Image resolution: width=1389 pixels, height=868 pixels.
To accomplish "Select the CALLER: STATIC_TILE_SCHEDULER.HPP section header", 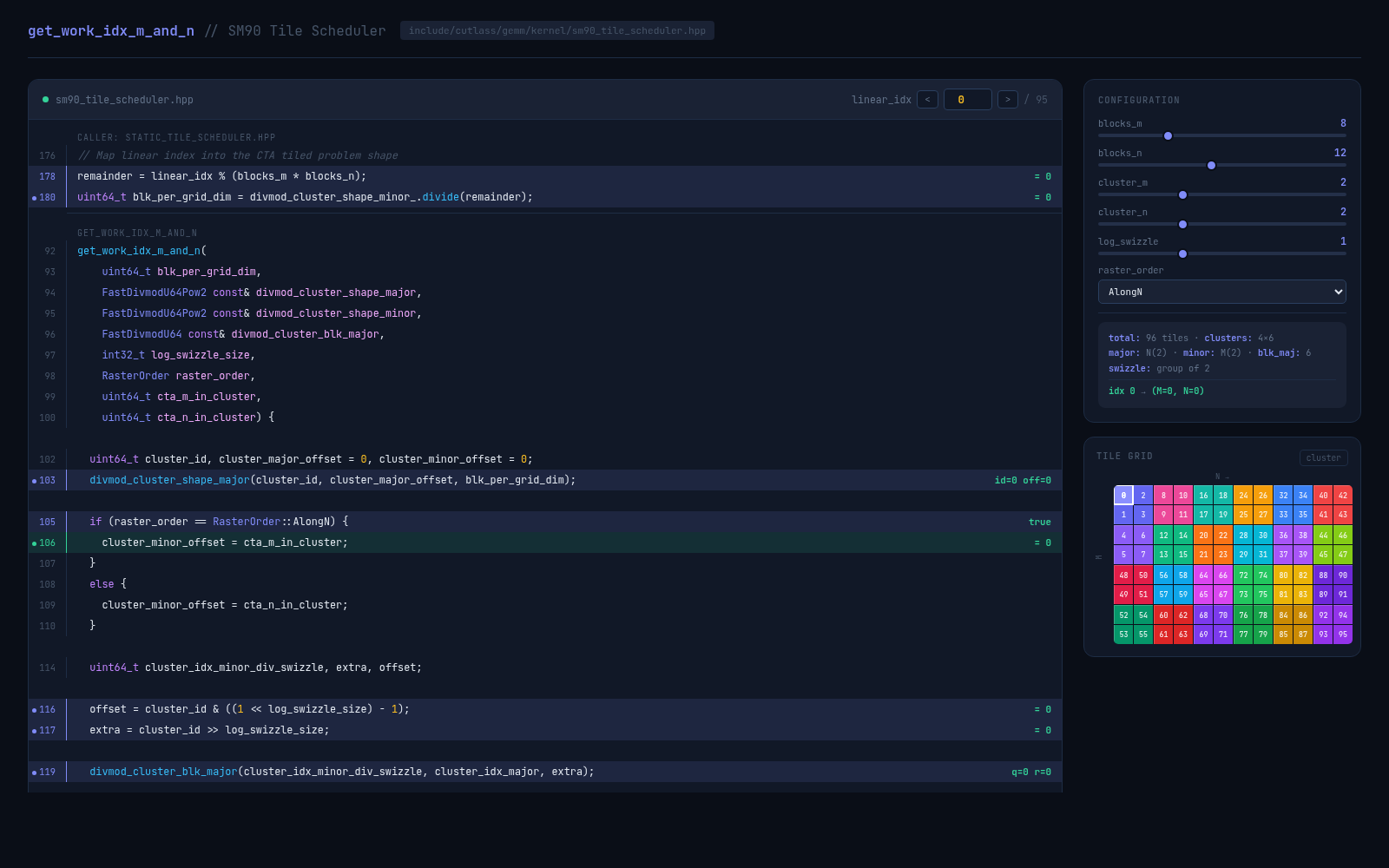I will coord(176,137).
